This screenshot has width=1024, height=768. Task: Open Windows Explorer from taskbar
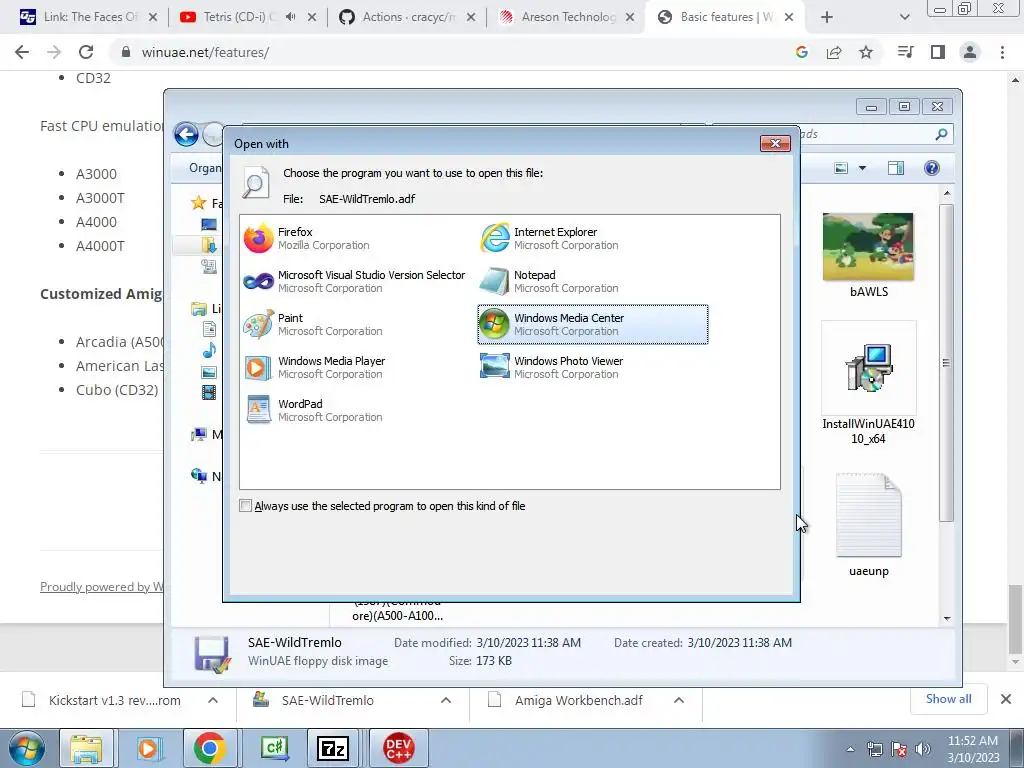(x=86, y=748)
